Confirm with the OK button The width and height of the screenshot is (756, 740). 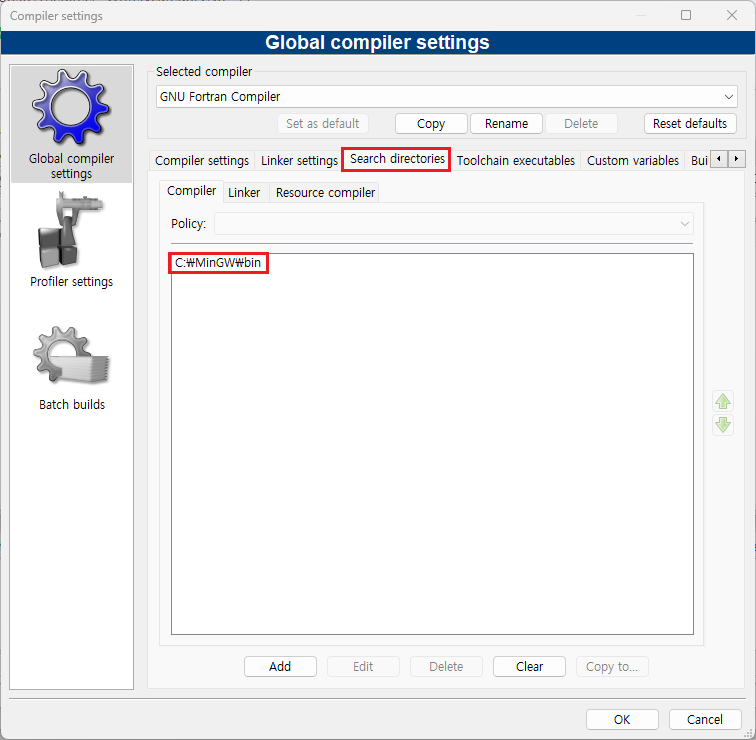point(622,719)
